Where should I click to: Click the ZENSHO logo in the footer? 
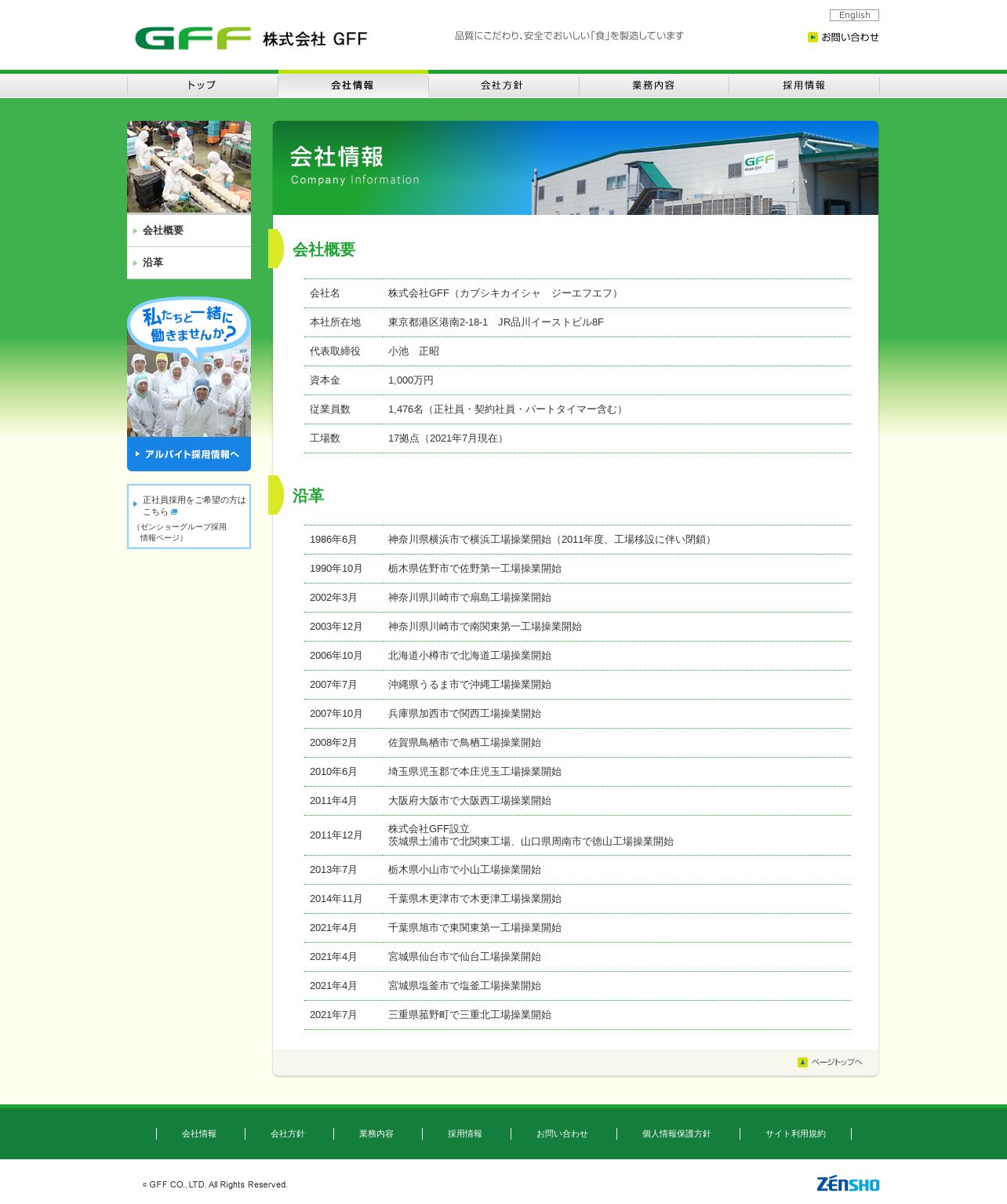pyautogui.click(x=848, y=1184)
